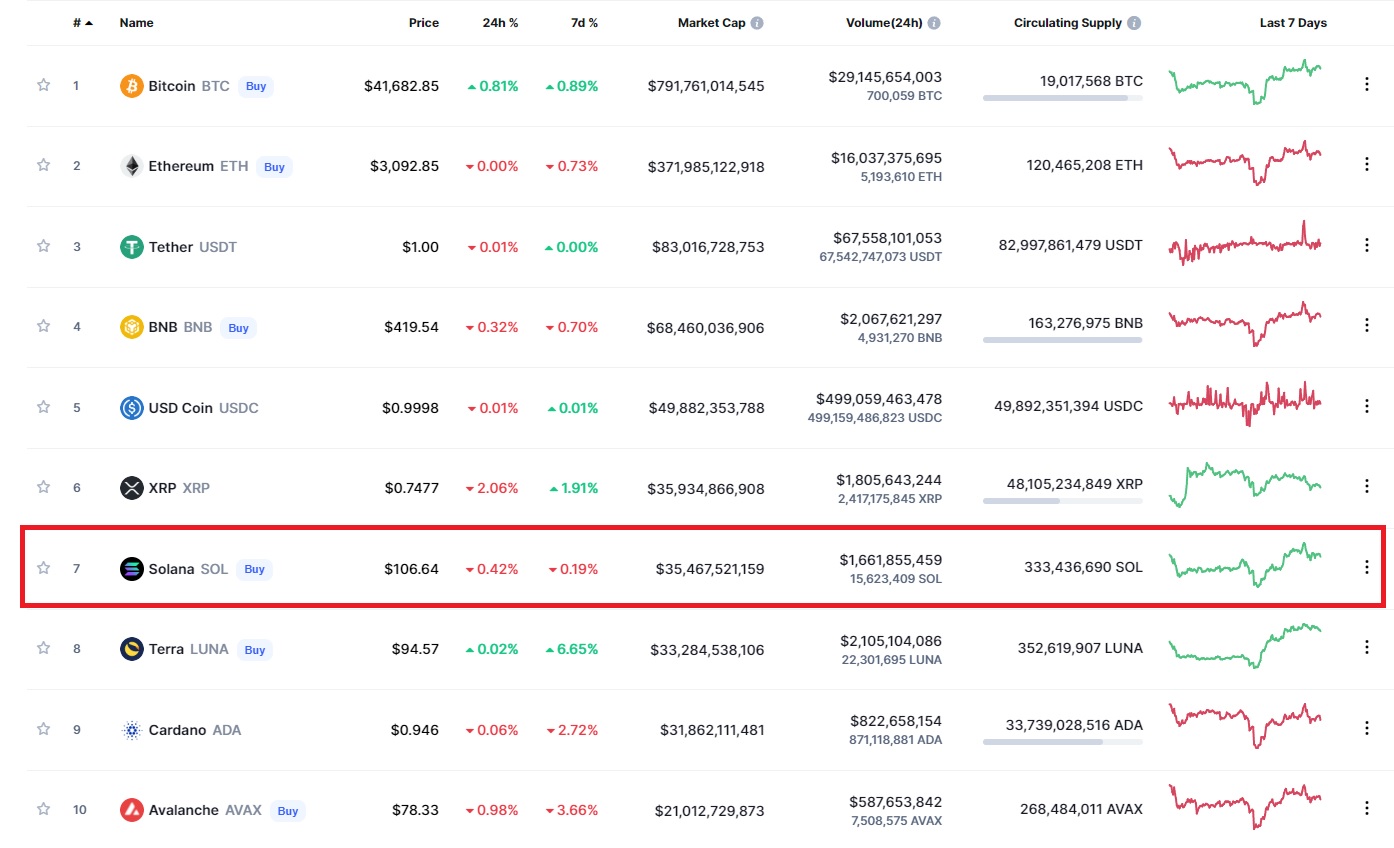The height and width of the screenshot is (848, 1394).
Task: Open USD Coin row three-dot menu
Action: coord(1367,406)
